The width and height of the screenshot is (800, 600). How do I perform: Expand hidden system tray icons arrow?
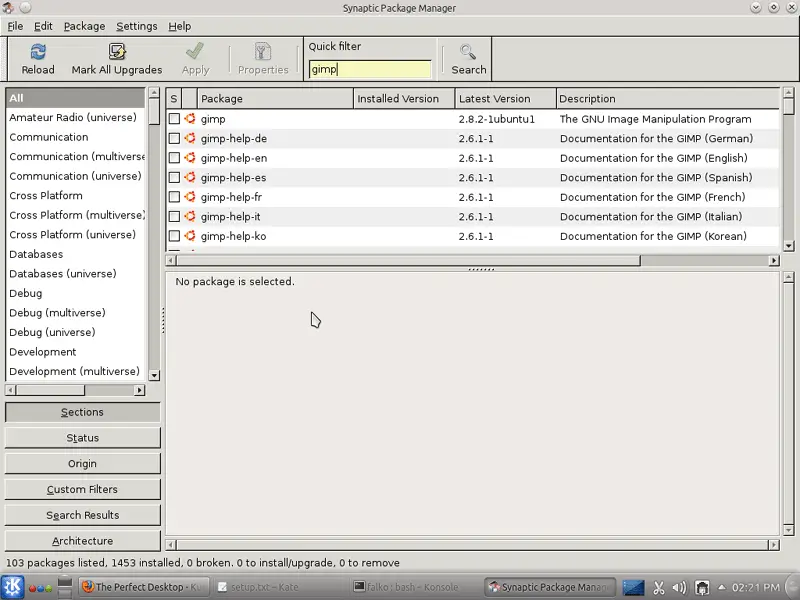tap(721, 587)
